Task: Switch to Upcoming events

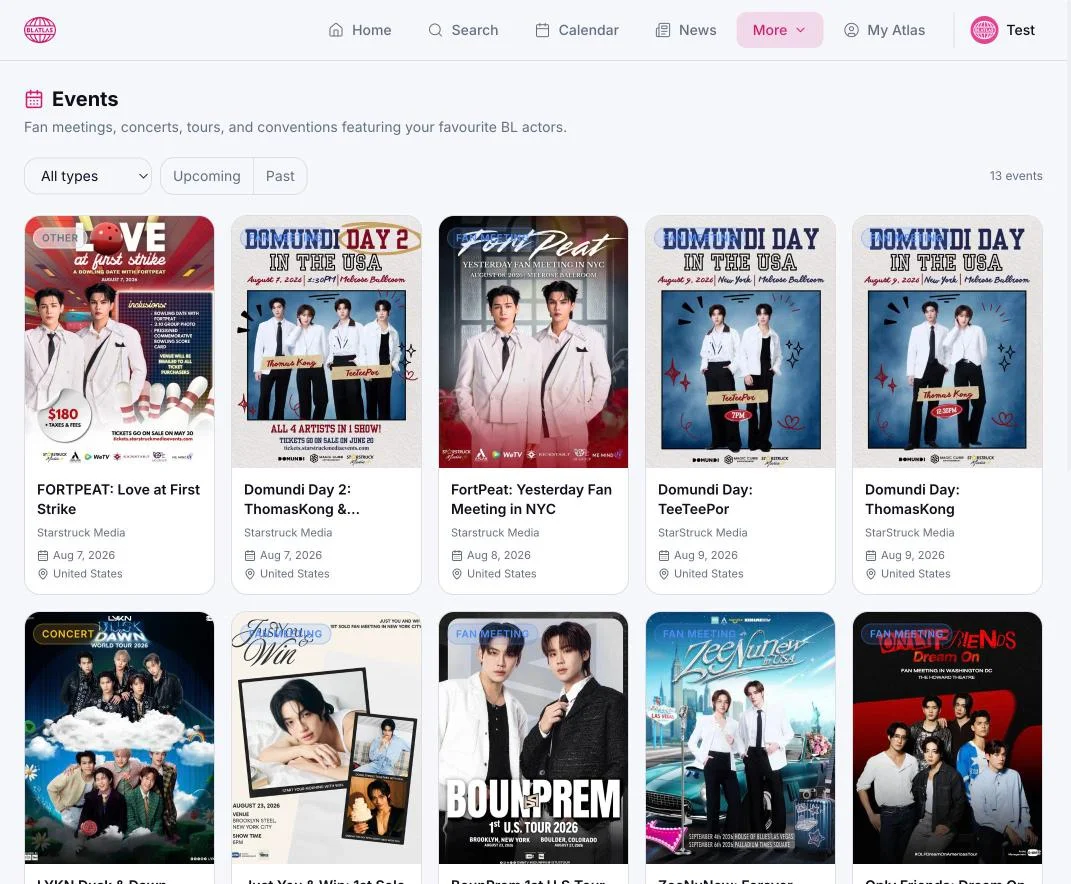Action: [x=207, y=176]
